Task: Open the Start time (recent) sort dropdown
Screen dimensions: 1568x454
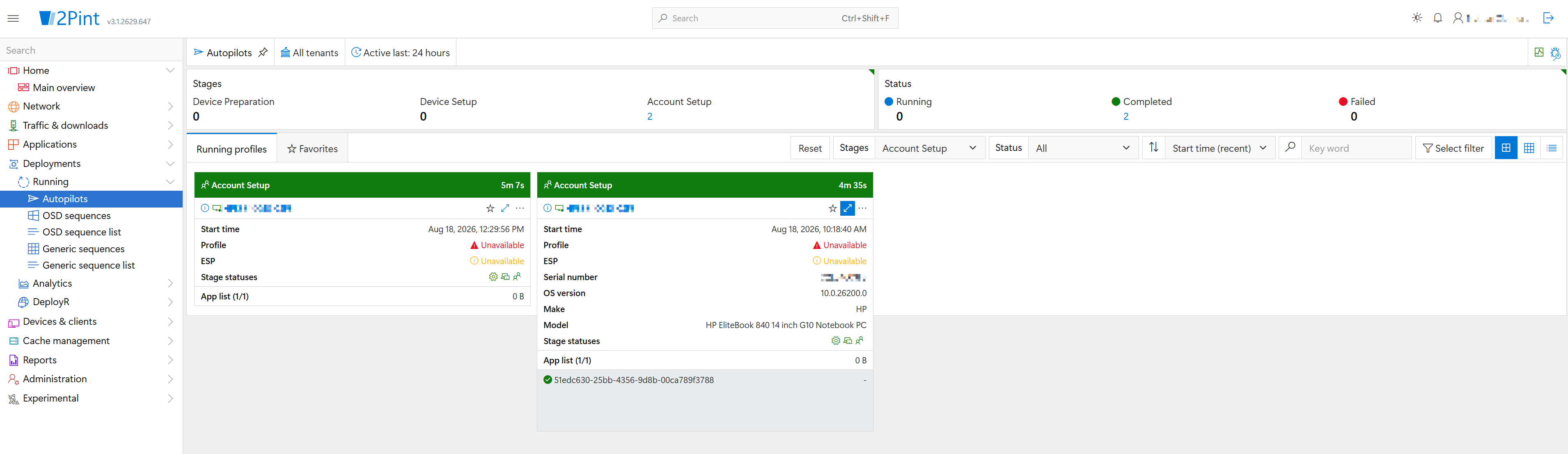Action: [x=1220, y=148]
